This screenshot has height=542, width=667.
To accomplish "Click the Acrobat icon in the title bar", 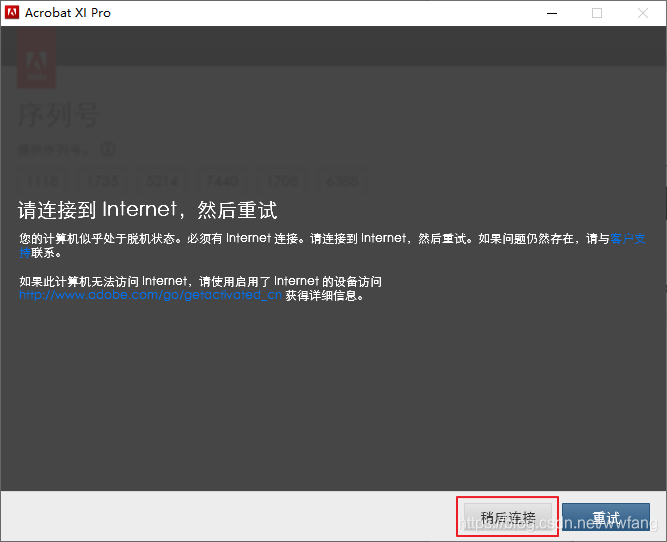I will [11, 13].
